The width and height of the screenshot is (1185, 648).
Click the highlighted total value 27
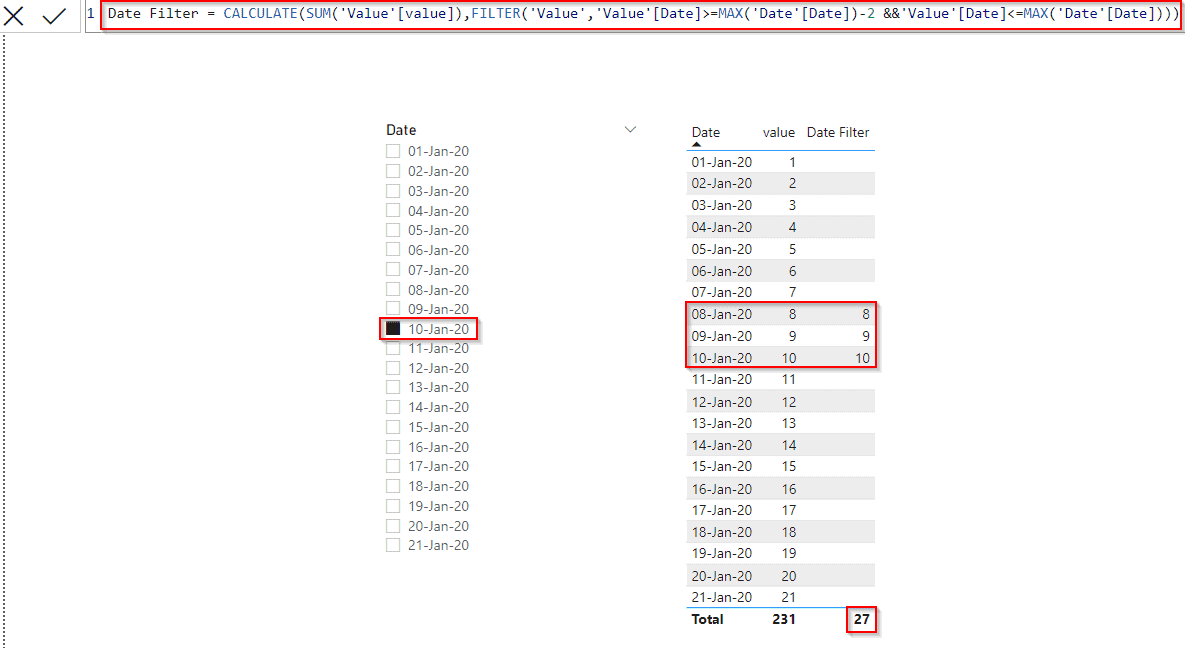coord(861,619)
